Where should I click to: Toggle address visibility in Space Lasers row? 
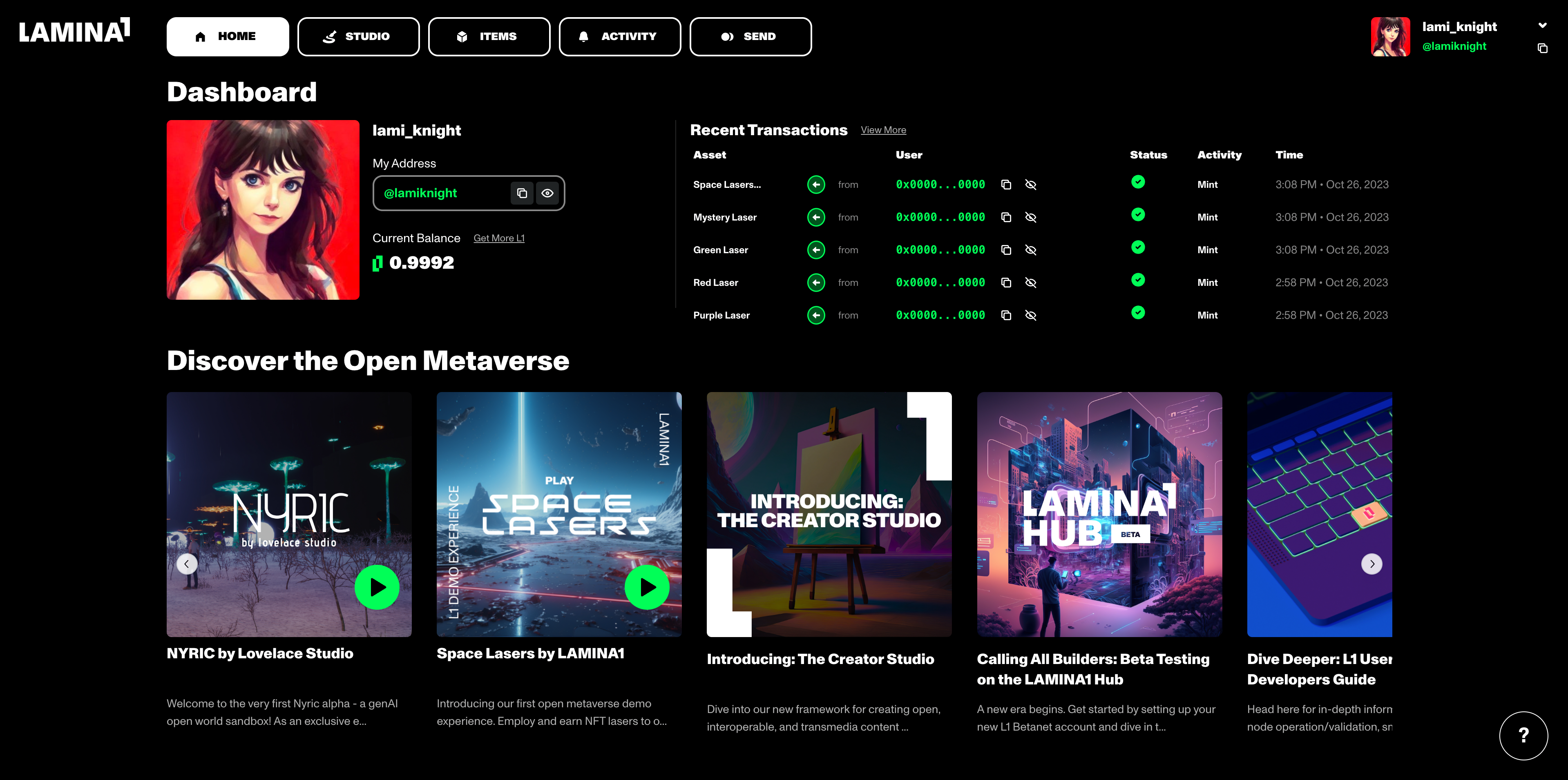click(1030, 184)
